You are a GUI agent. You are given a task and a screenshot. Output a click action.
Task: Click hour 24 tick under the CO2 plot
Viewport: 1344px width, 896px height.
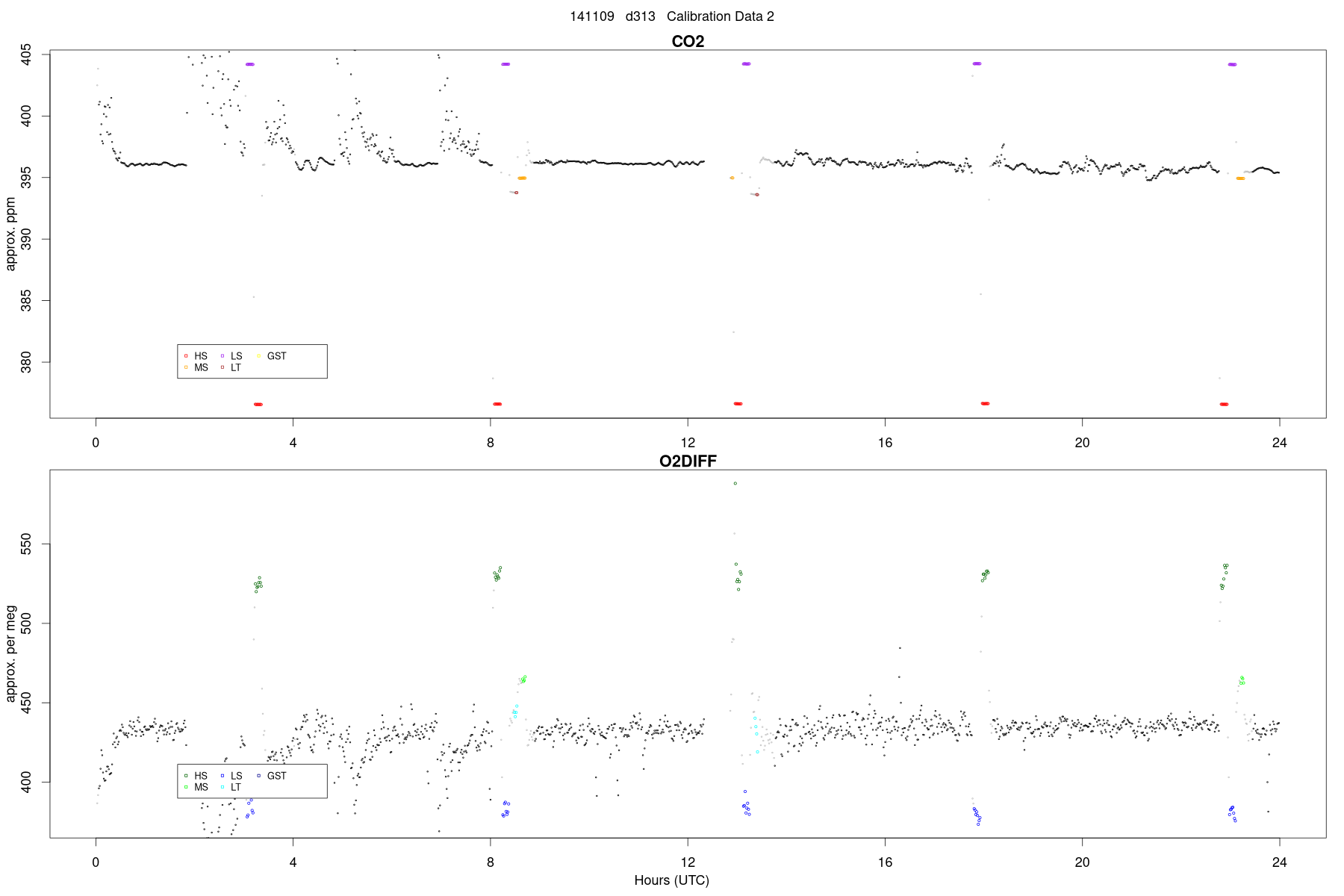(1280, 443)
